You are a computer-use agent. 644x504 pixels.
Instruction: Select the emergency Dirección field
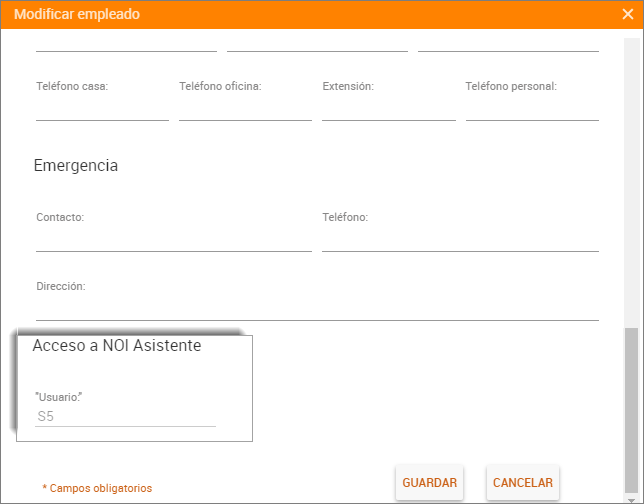point(317,309)
